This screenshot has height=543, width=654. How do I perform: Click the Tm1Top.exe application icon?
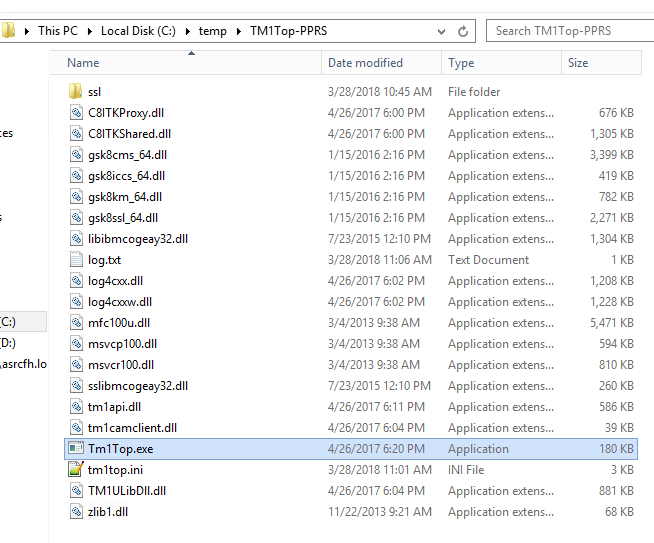tap(76, 448)
